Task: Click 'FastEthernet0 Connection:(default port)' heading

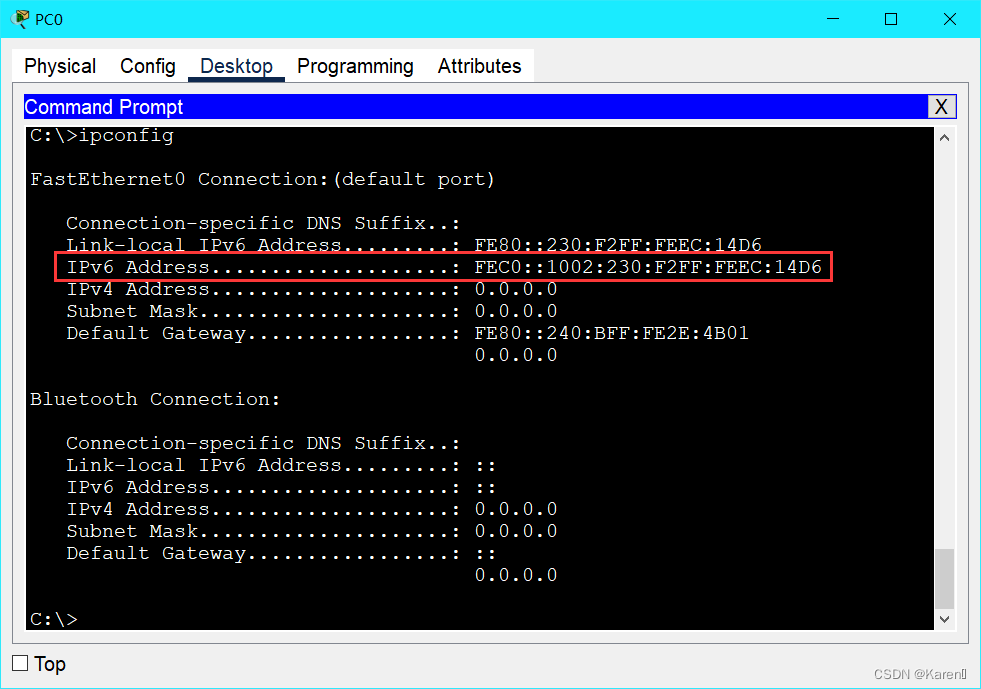Action: pos(262,180)
